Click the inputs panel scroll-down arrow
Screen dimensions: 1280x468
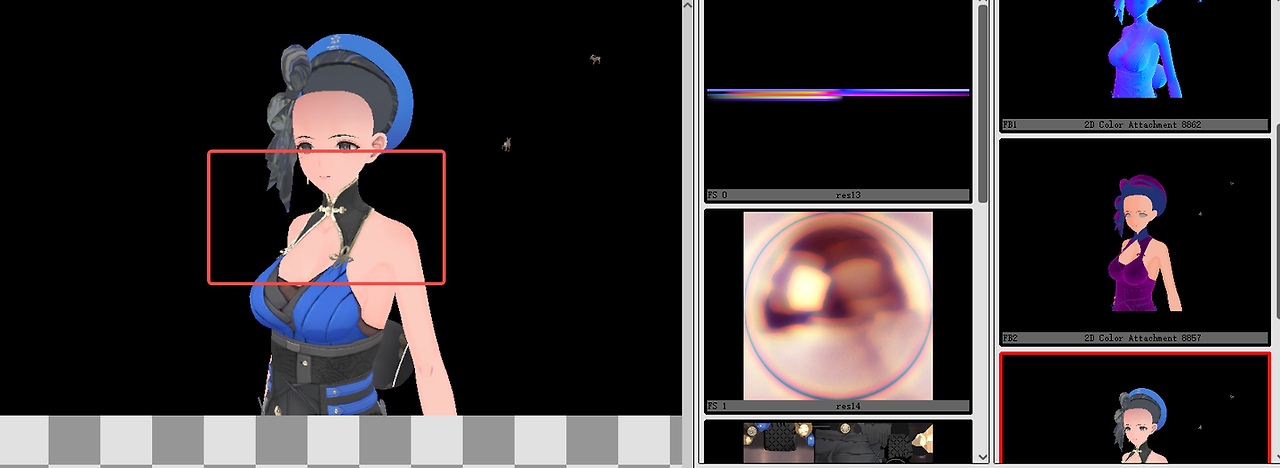[983, 458]
